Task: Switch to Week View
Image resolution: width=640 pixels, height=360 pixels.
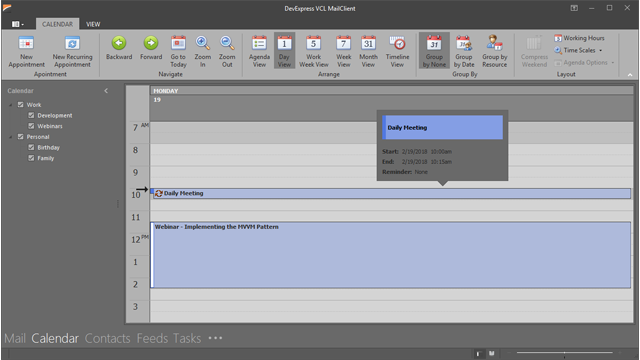Action: tap(344, 51)
